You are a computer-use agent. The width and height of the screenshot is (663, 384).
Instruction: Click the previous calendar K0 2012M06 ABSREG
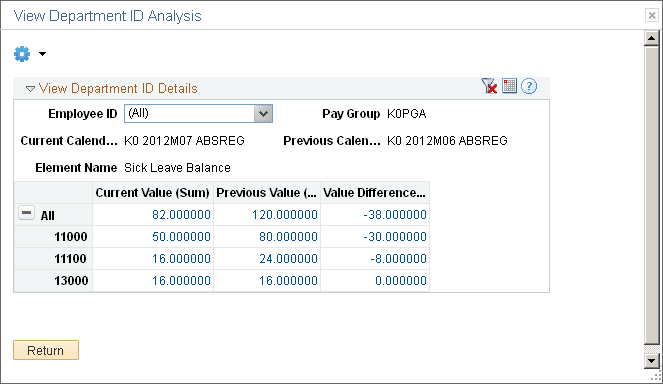447,140
